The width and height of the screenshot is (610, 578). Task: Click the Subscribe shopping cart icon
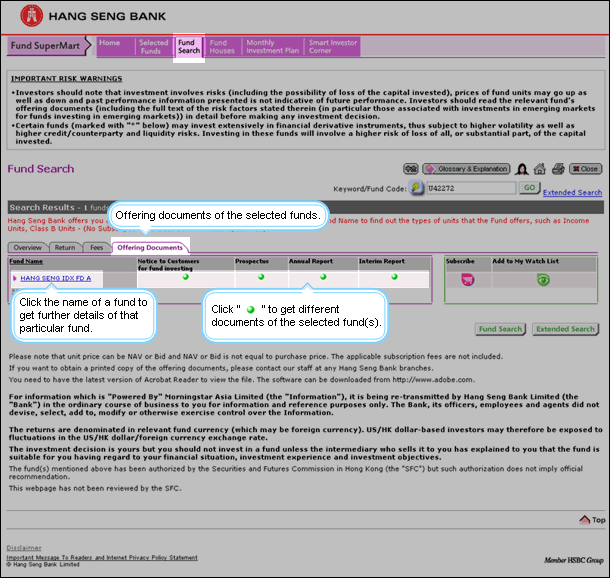click(x=468, y=280)
